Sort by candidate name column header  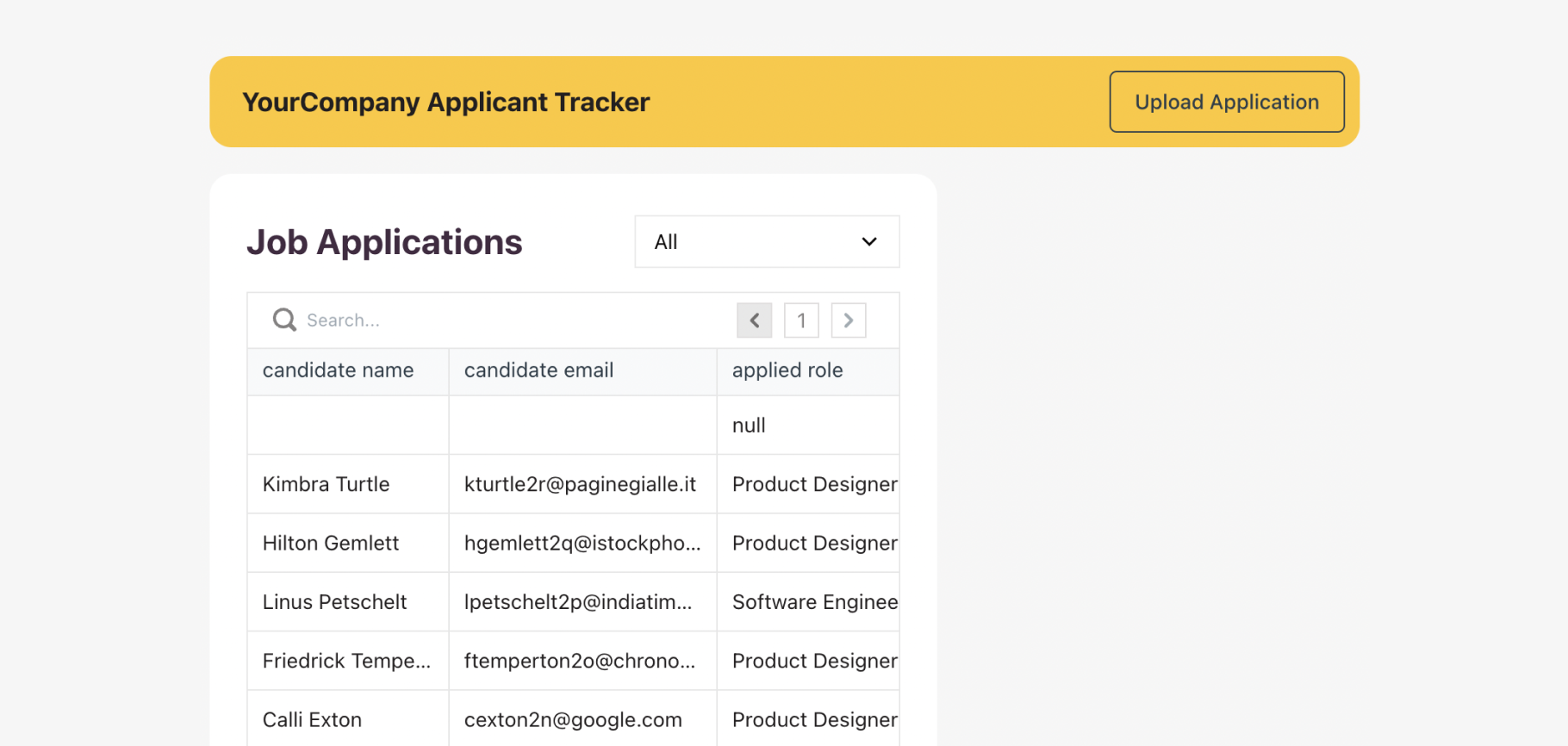tap(348, 371)
